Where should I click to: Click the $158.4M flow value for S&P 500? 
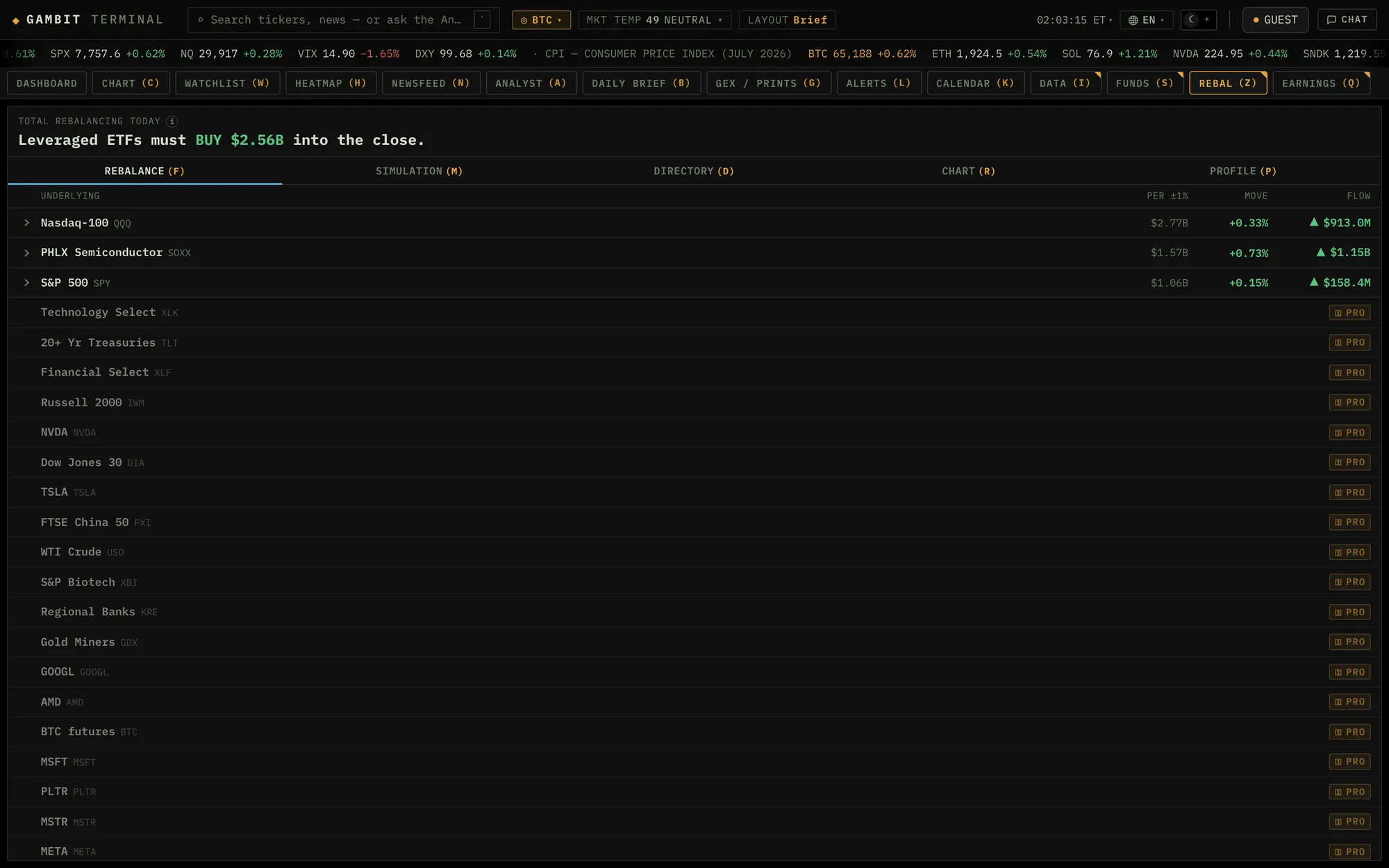pos(1347,283)
